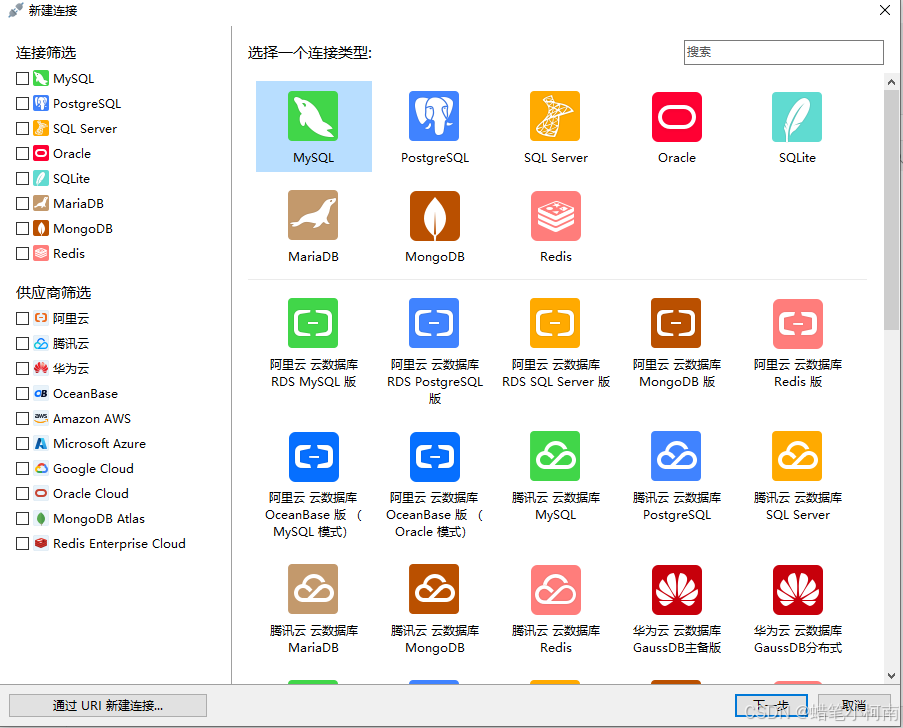Click the scrollbar up arrow
The height and width of the screenshot is (728, 903).
click(x=891, y=82)
